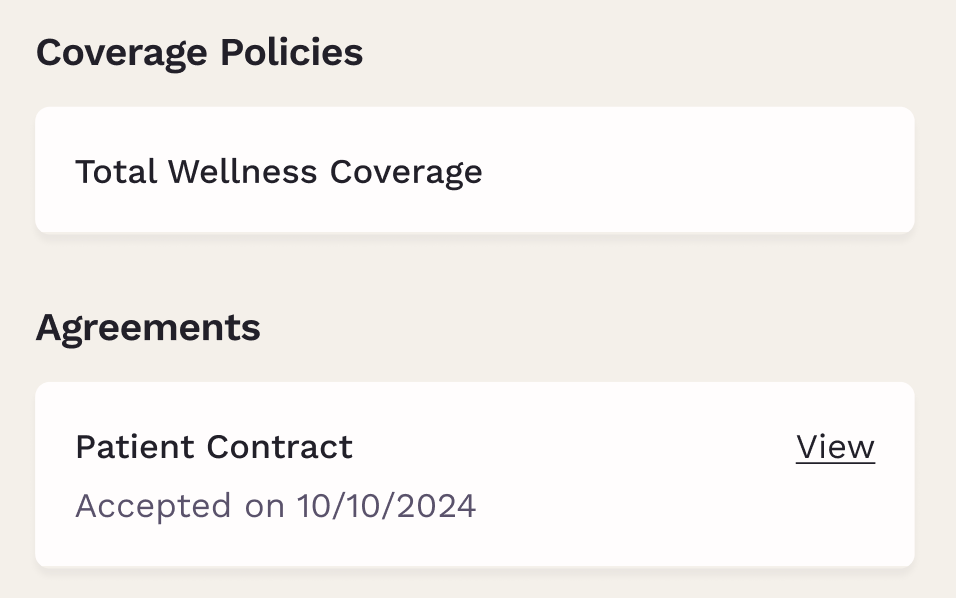Image resolution: width=956 pixels, height=598 pixels.
Task: View the accepted Patient Contract document
Action: tap(835, 448)
